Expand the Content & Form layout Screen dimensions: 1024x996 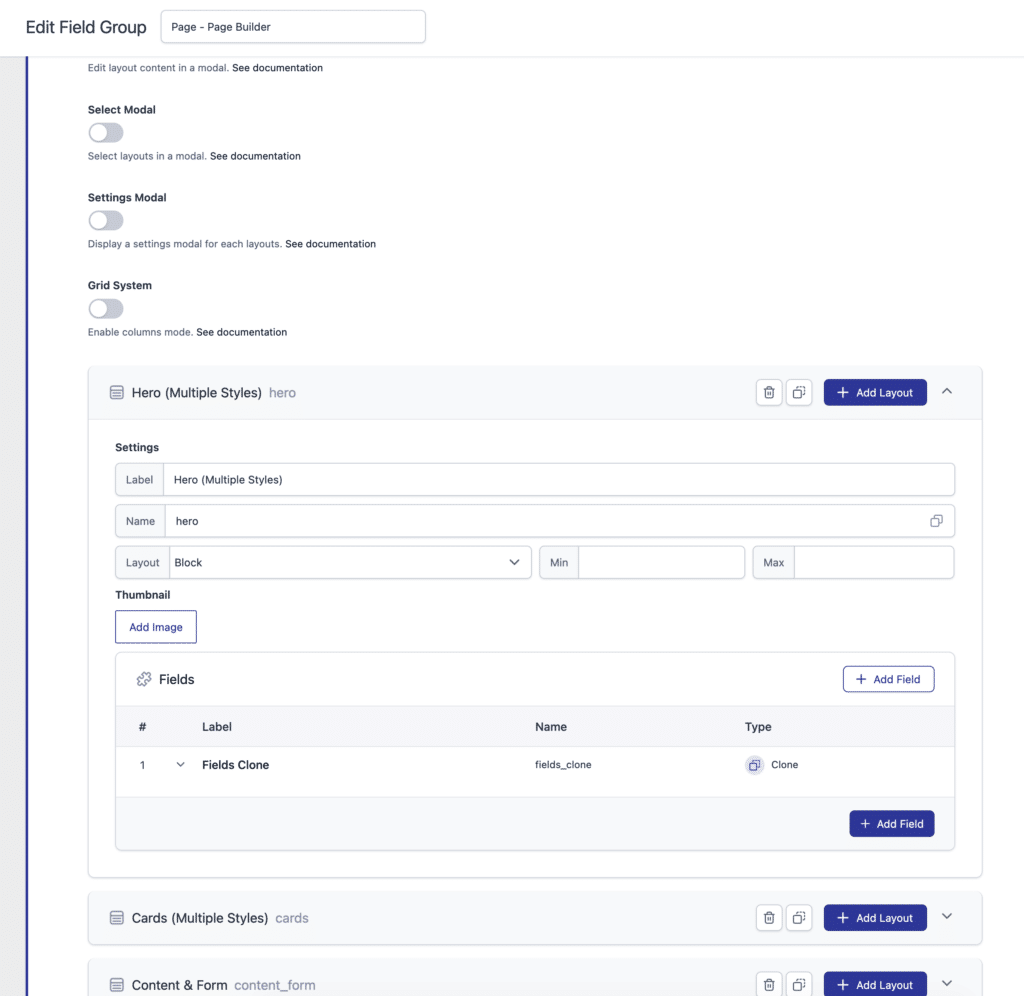(947, 983)
